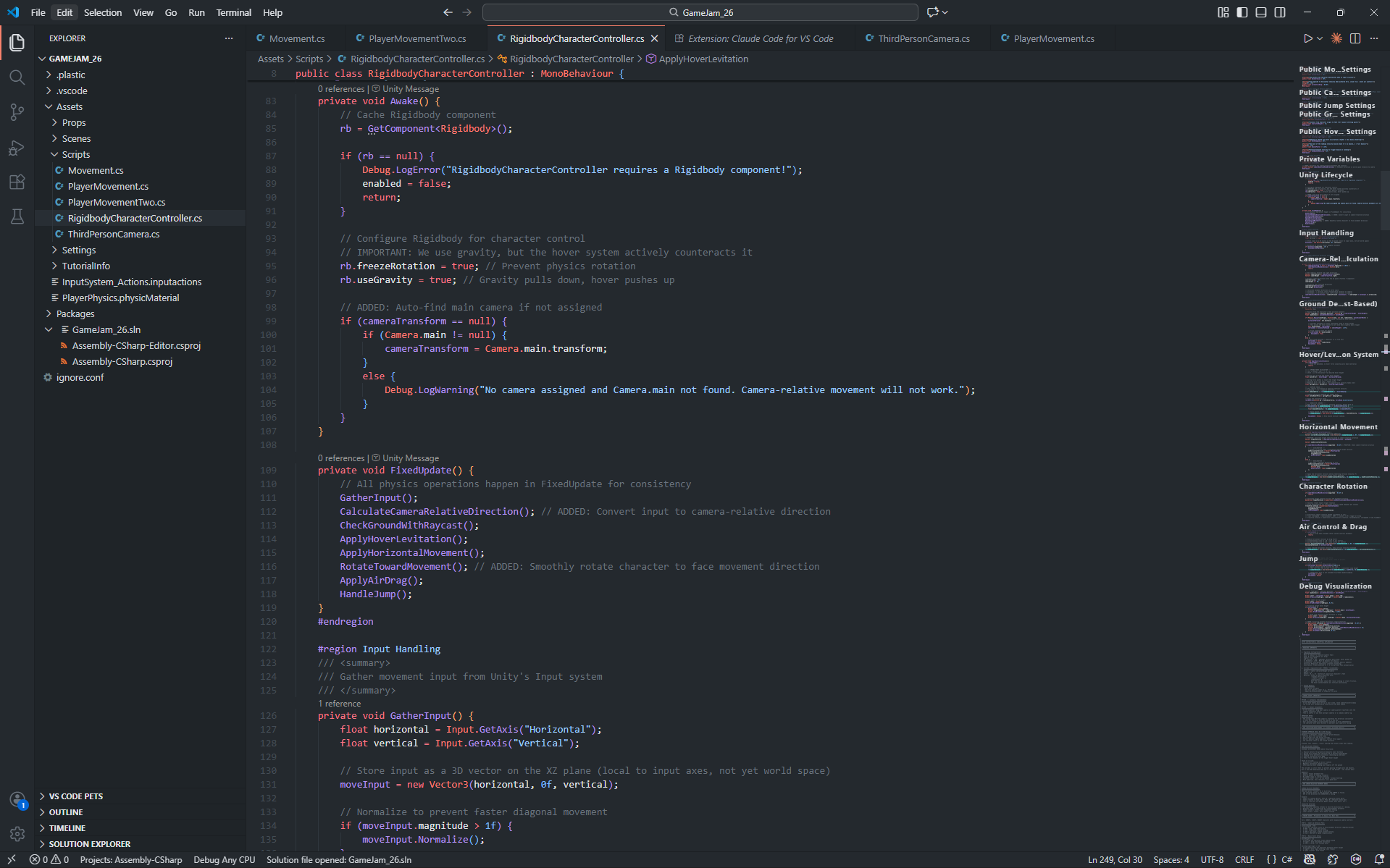
Task: Open the Run and Debug view
Action: 17,147
